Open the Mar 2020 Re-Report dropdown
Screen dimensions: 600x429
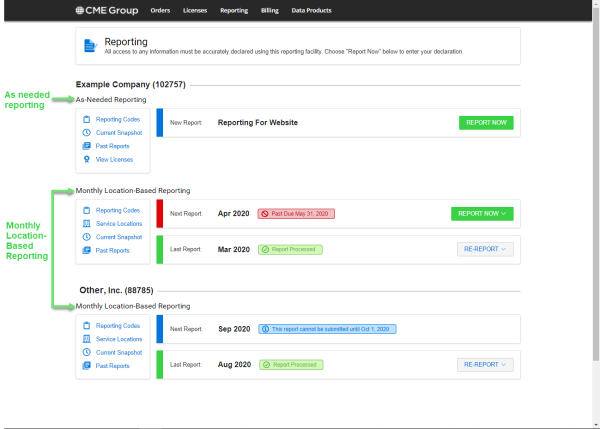point(485,249)
